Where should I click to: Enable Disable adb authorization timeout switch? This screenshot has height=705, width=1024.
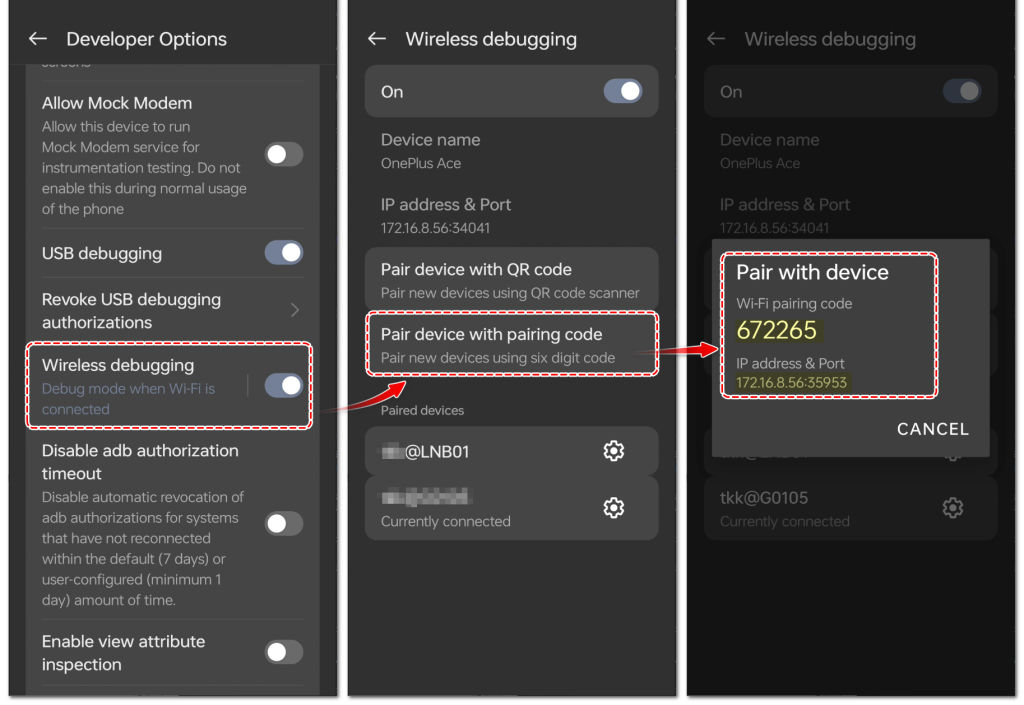click(x=283, y=523)
